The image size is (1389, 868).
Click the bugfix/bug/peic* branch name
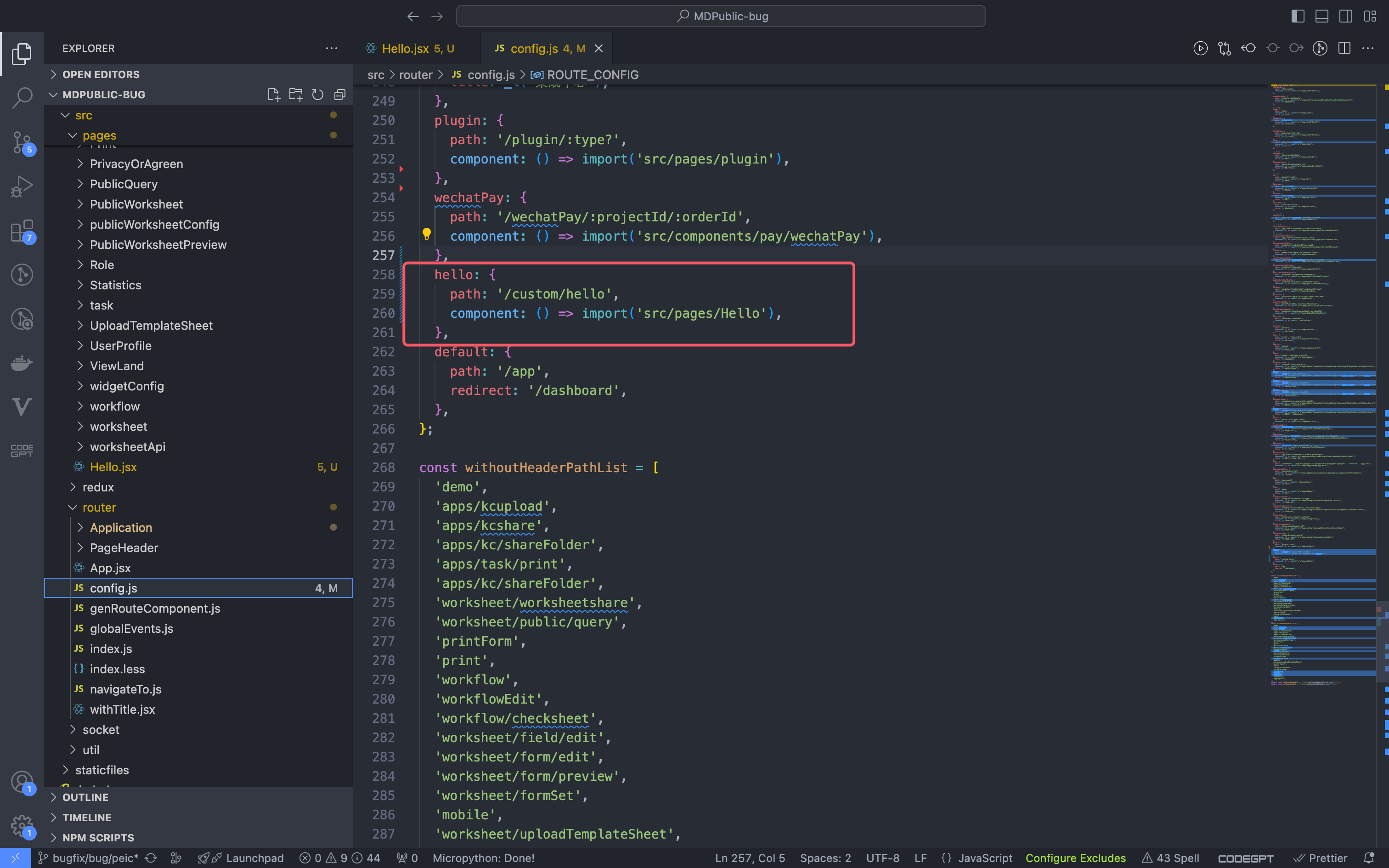coord(89,858)
